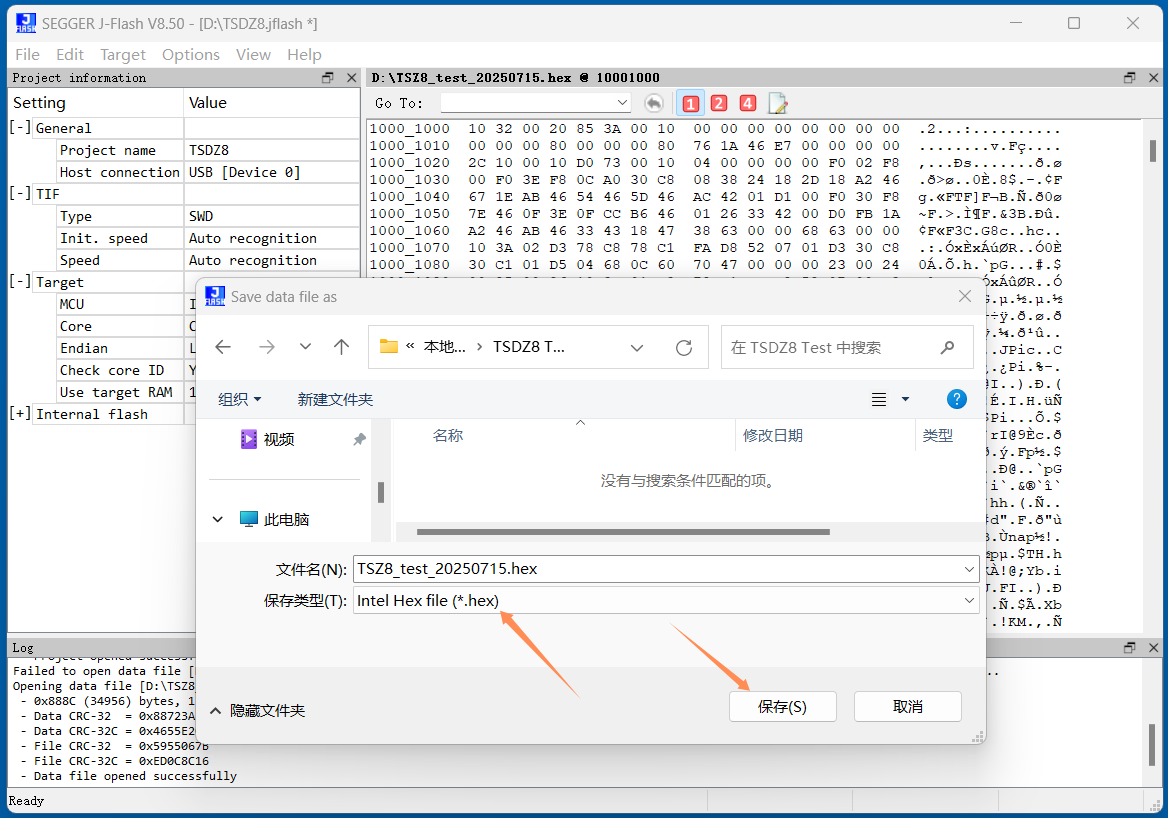
Task: Collapse the Target settings group
Action: (x=20, y=282)
